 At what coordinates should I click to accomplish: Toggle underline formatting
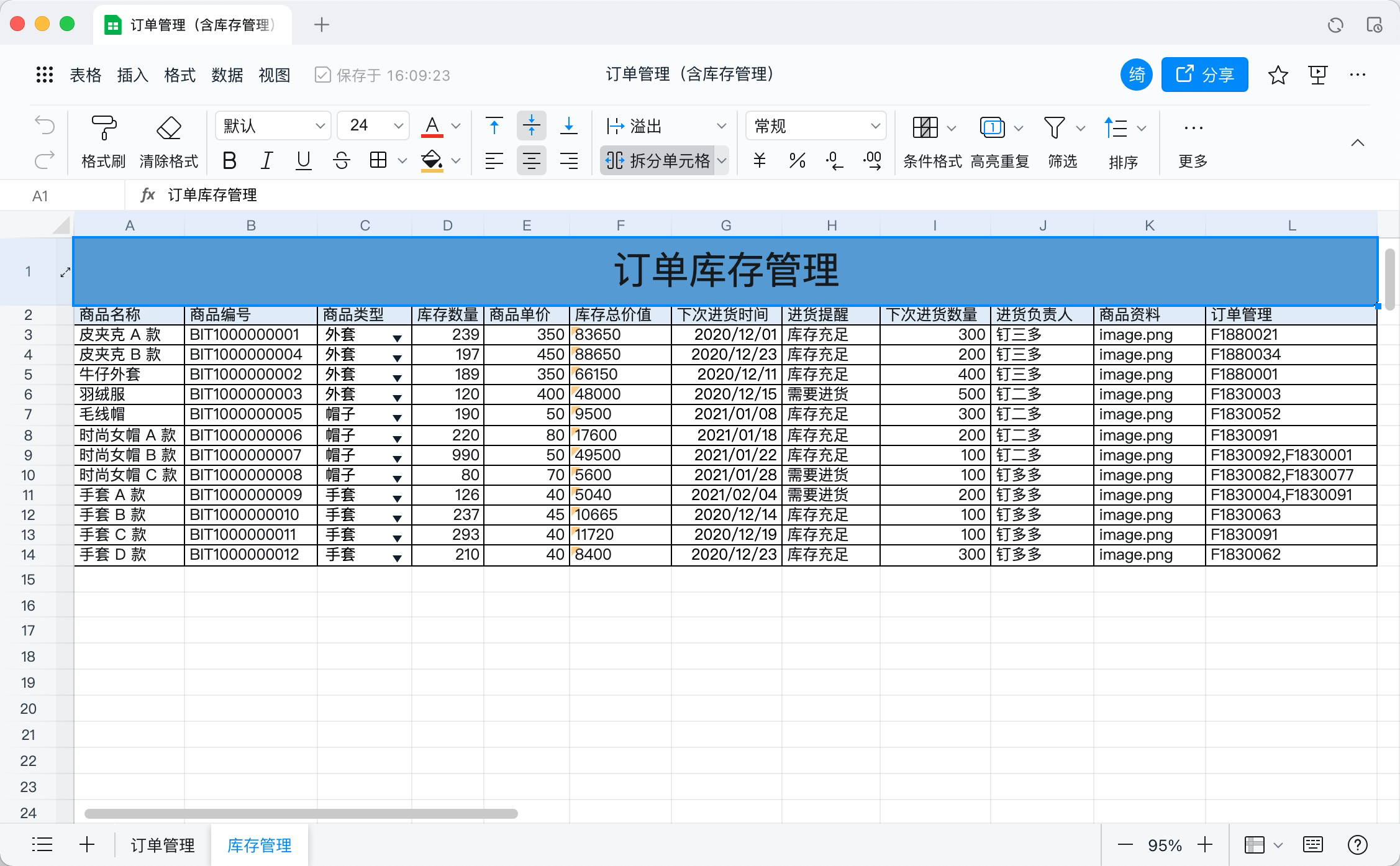[302, 161]
